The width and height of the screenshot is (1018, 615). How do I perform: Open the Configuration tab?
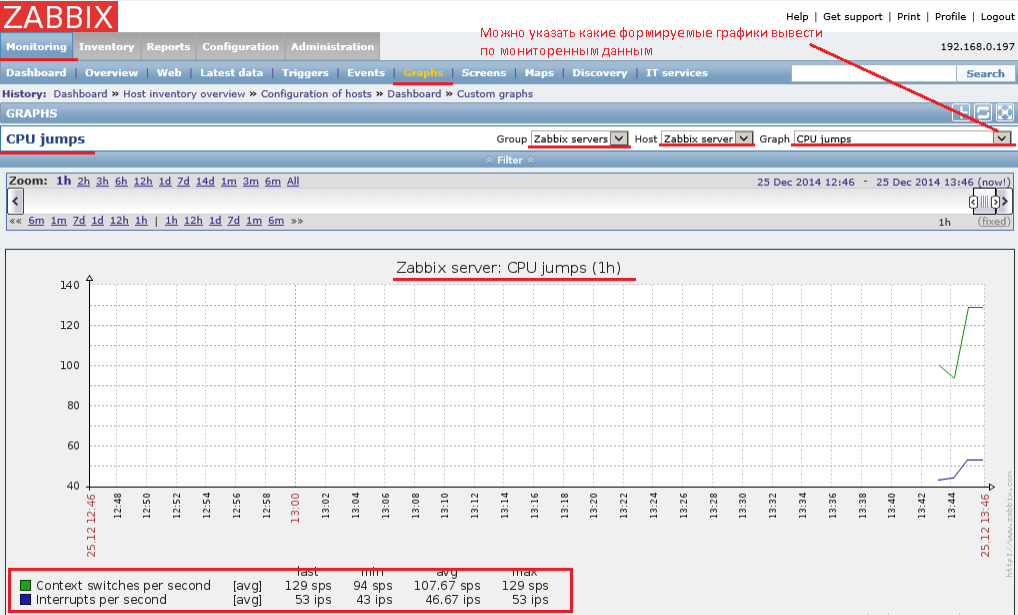coord(240,46)
